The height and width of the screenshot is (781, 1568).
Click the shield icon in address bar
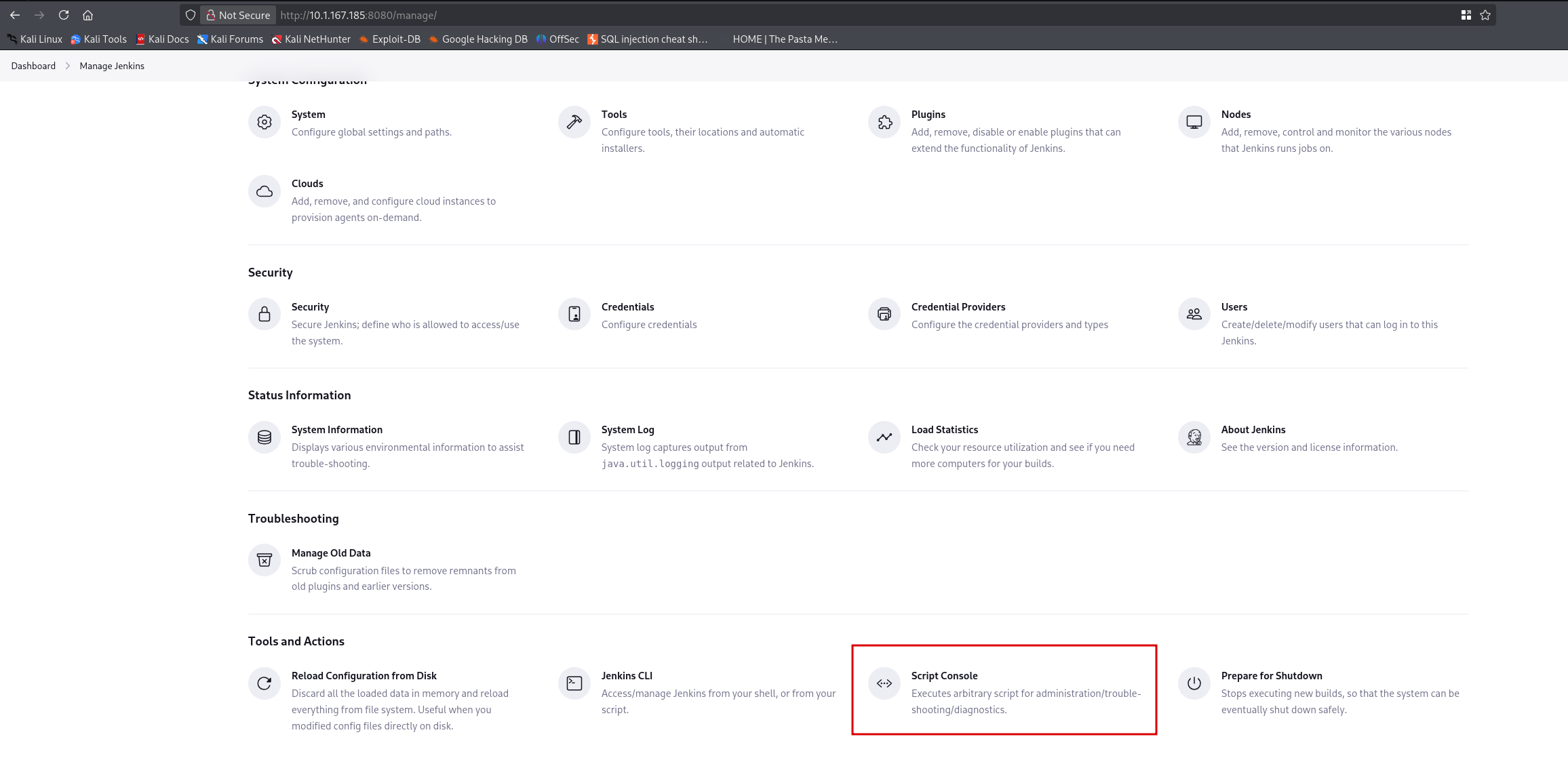[x=191, y=15]
